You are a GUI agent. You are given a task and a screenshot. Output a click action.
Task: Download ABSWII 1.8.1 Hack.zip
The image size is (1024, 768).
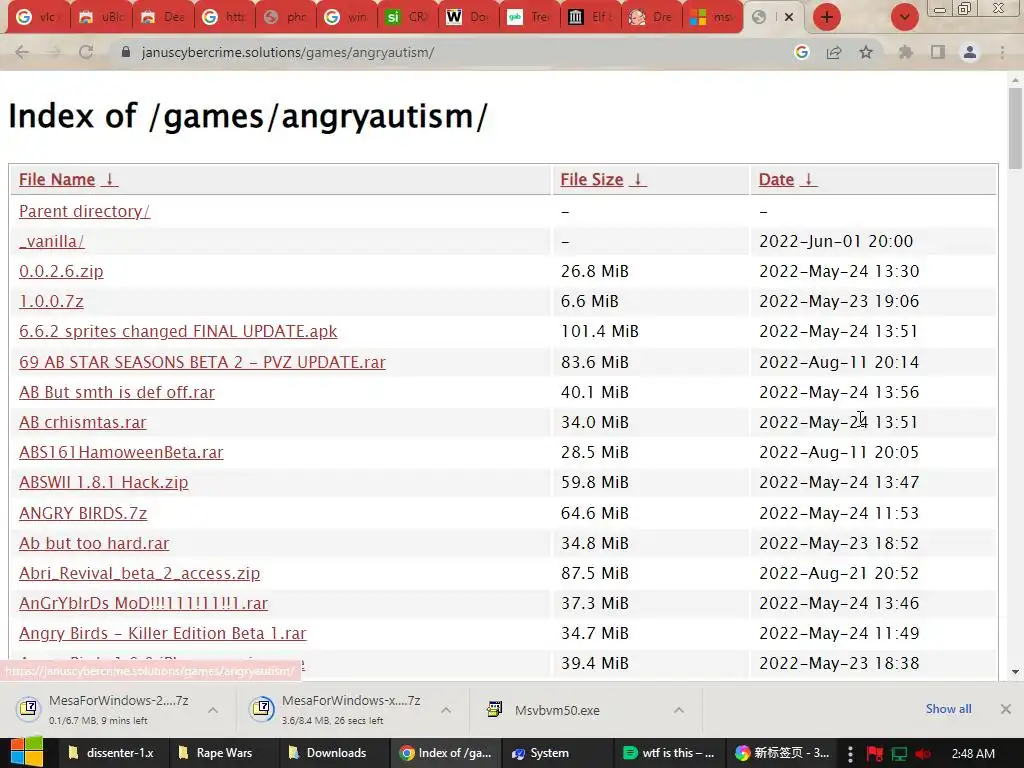pos(103,483)
